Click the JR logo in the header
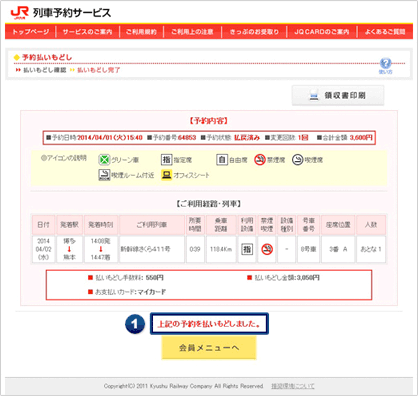 pyautogui.click(x=19, y=13)
